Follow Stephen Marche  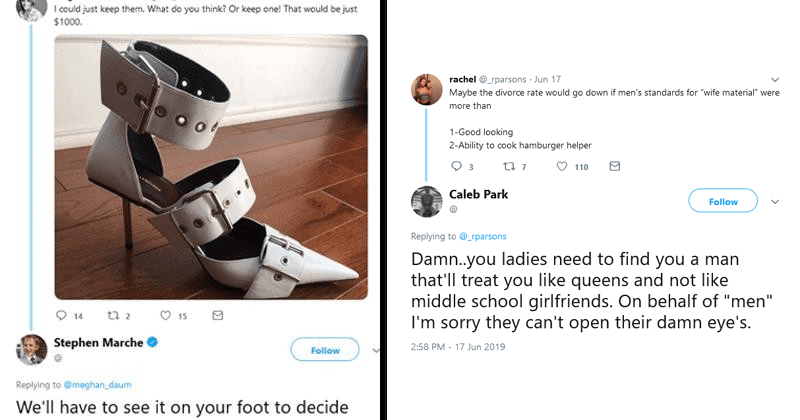coord(325,350)
